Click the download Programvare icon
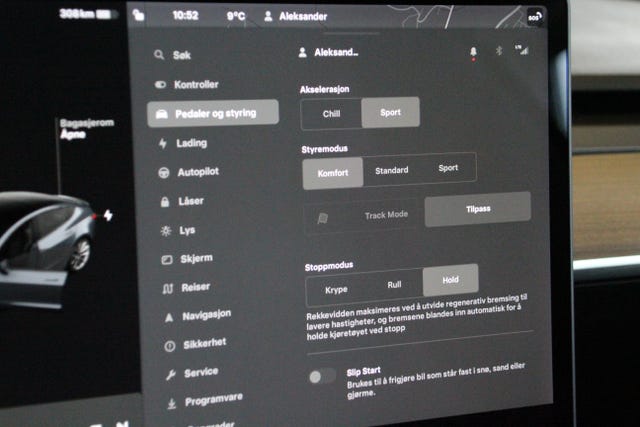 (172, 404)
